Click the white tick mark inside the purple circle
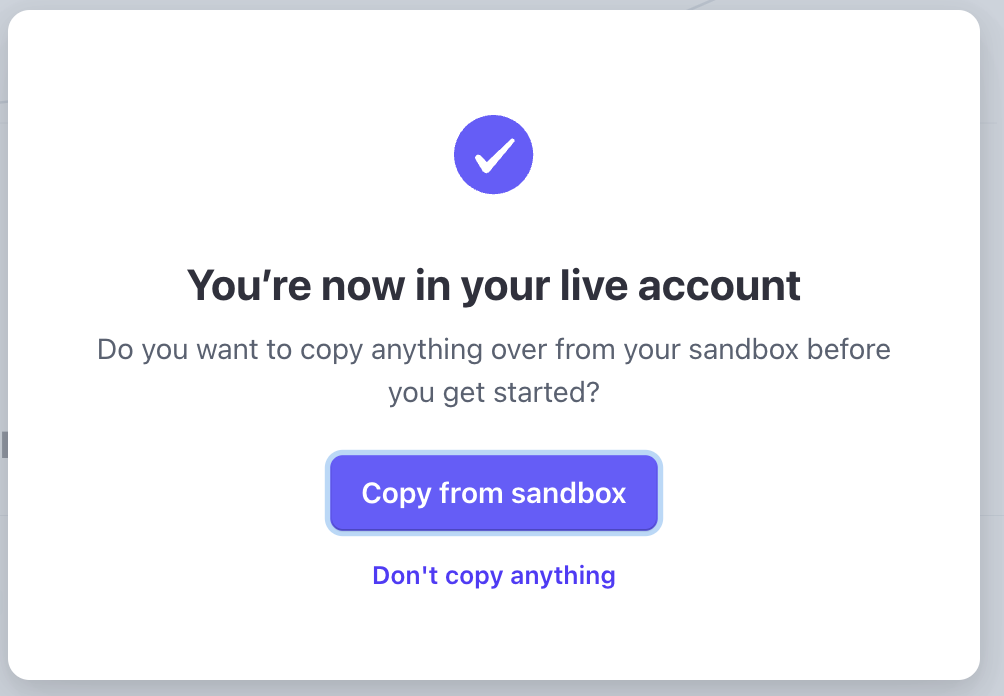 494,154
